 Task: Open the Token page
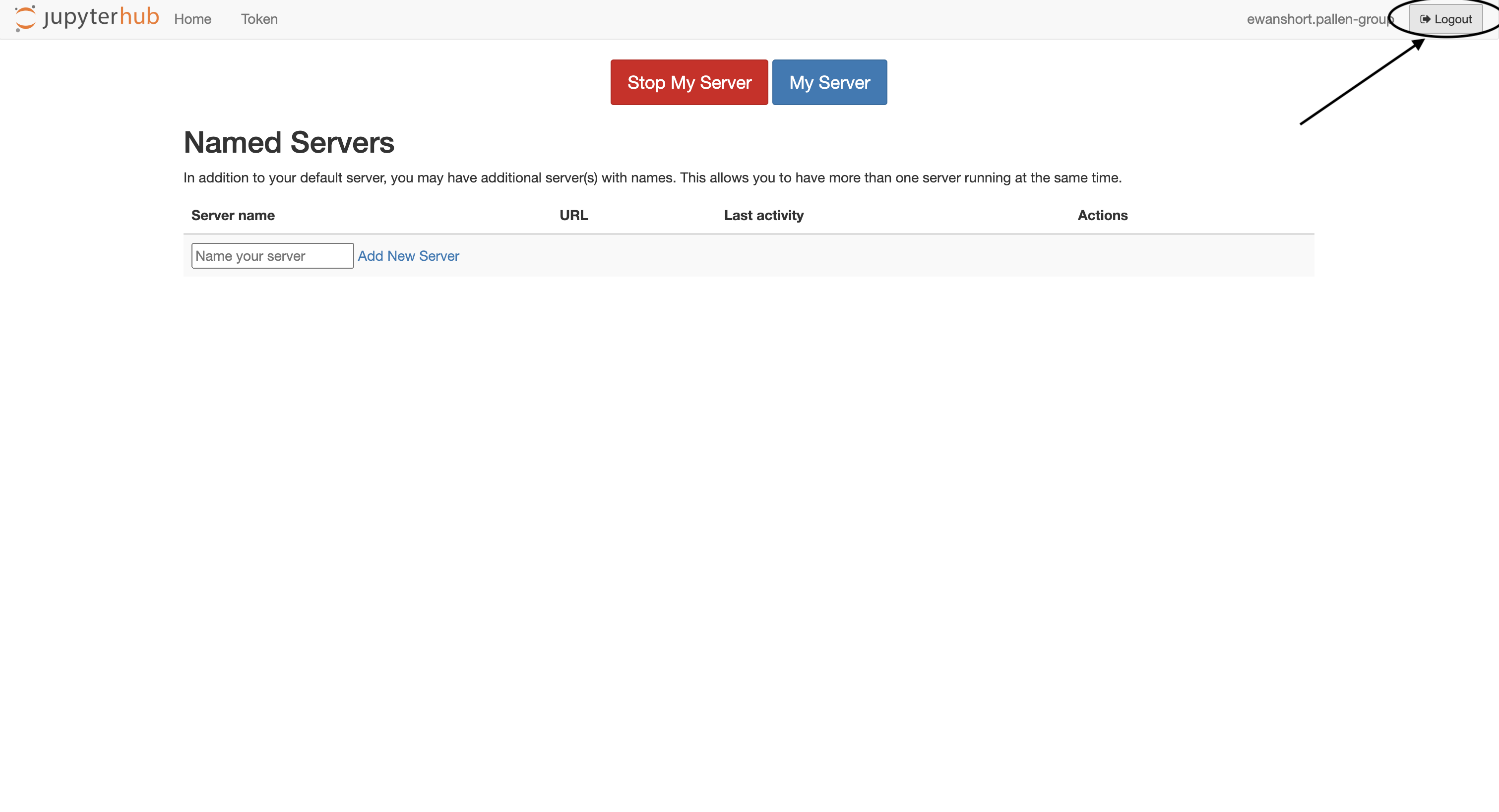(x=259, y=19)
